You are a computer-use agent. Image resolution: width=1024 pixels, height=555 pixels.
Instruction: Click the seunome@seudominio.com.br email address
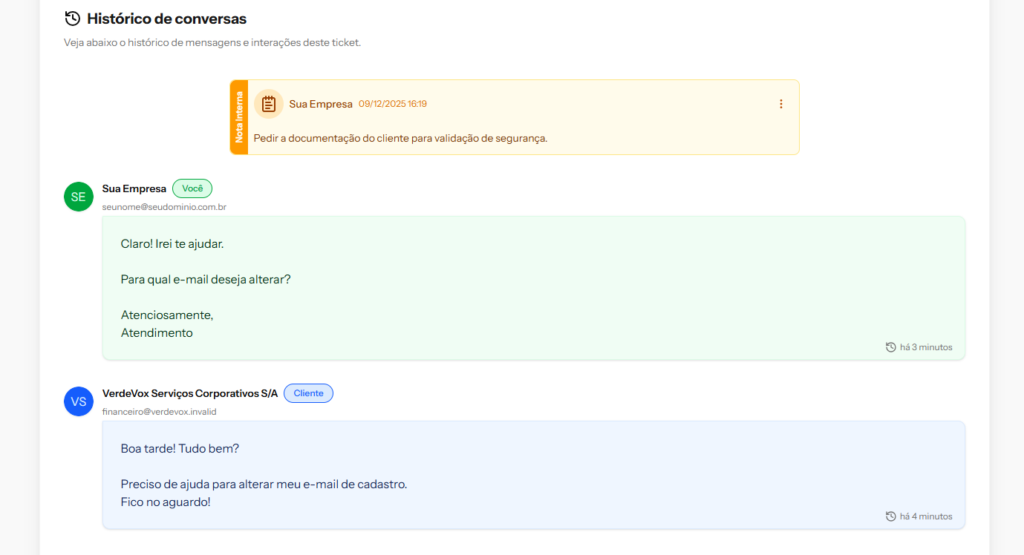point(164,207)
